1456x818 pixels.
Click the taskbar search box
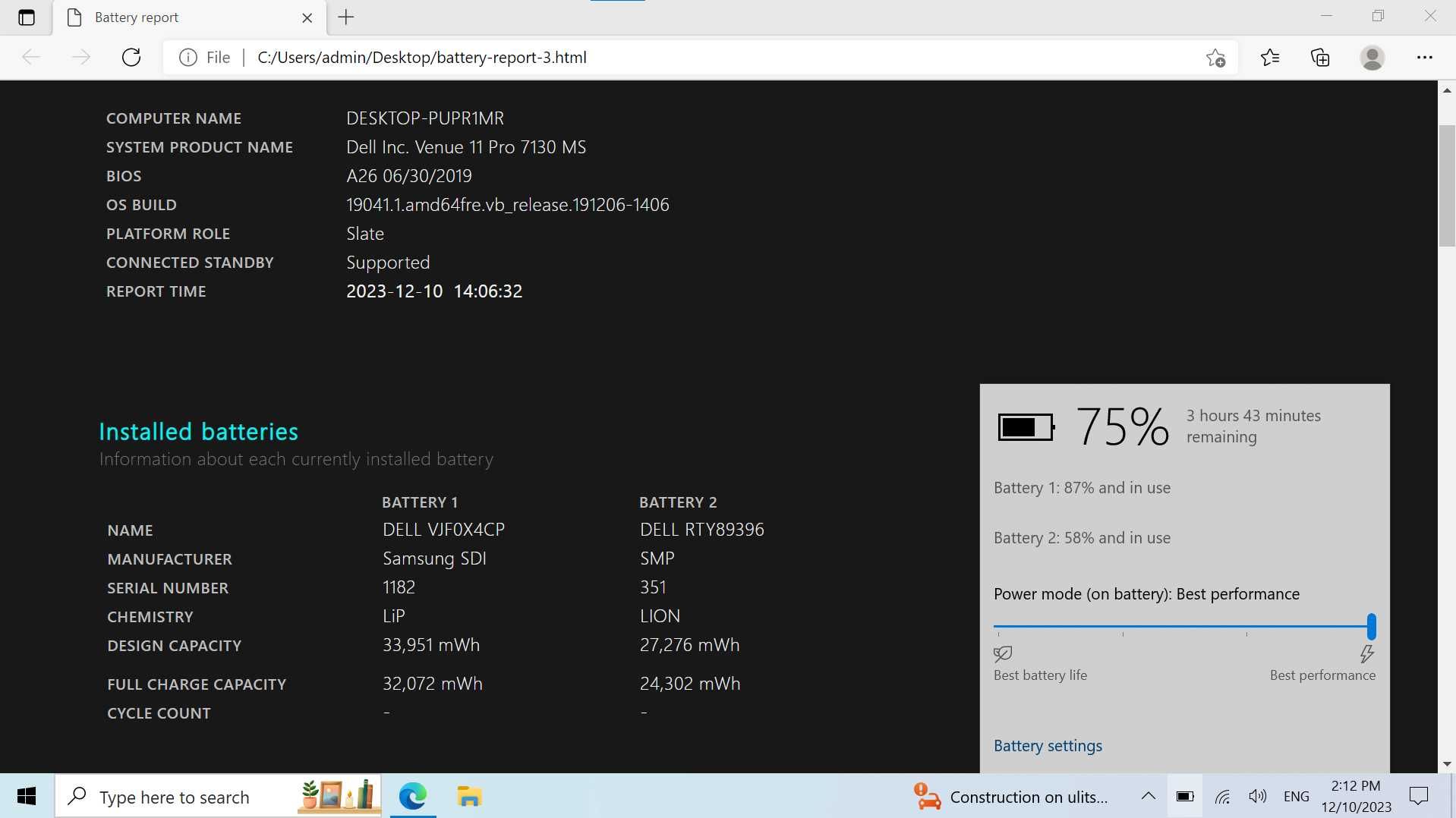point(218,797)
